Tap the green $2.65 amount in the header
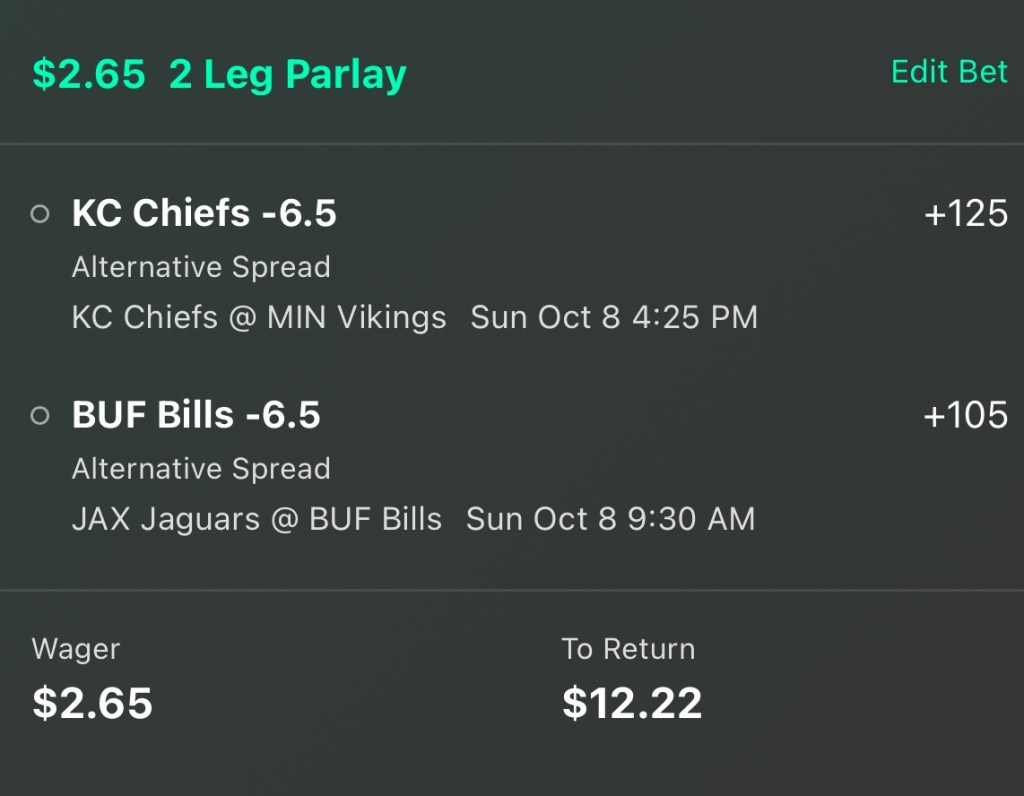The image size is (1024, 796). [x=89, y=75]
